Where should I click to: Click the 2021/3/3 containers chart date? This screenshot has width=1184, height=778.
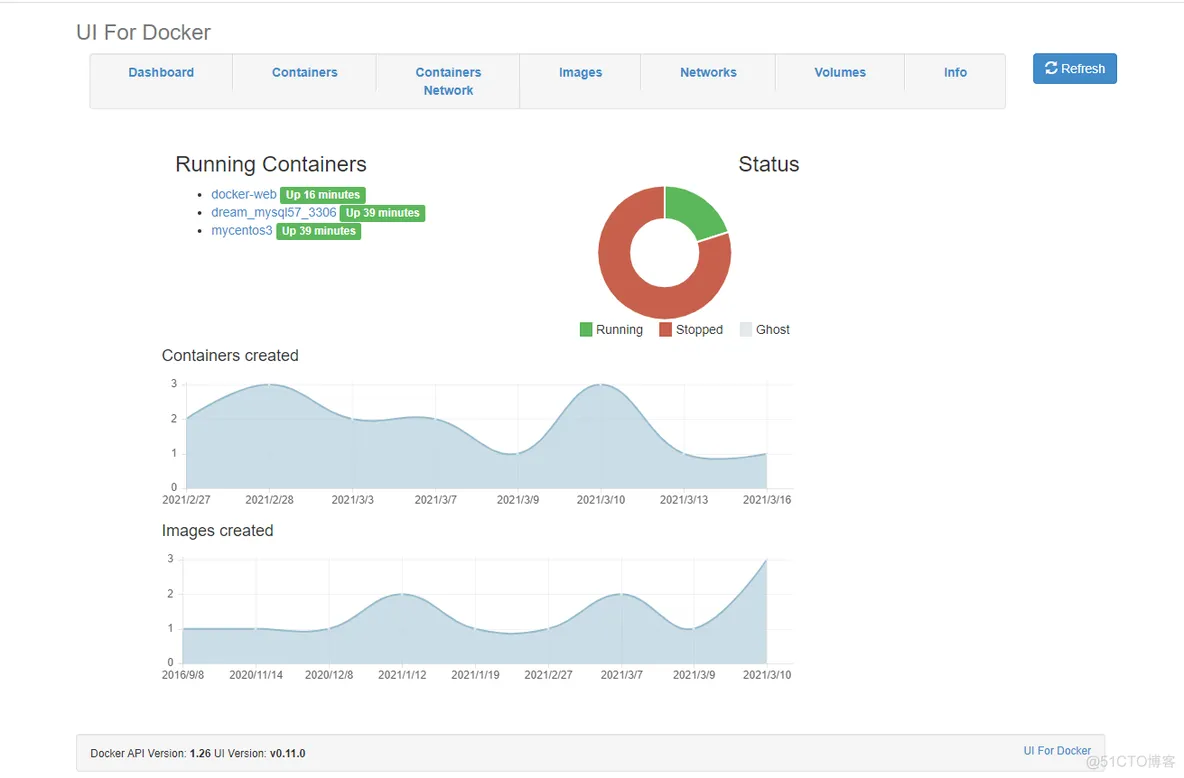(353, 500)
